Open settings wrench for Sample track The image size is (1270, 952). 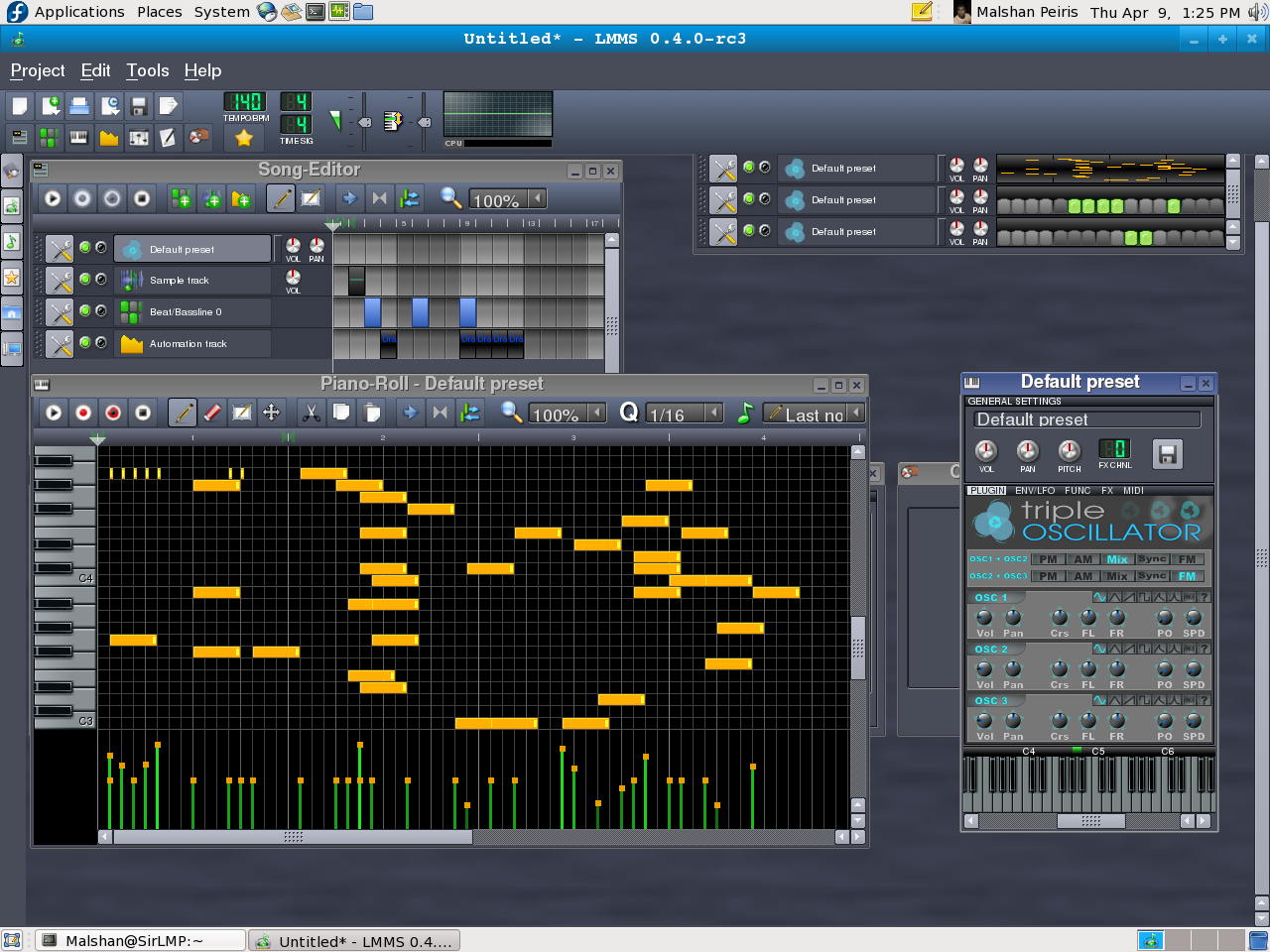click(x=60, y=281)
